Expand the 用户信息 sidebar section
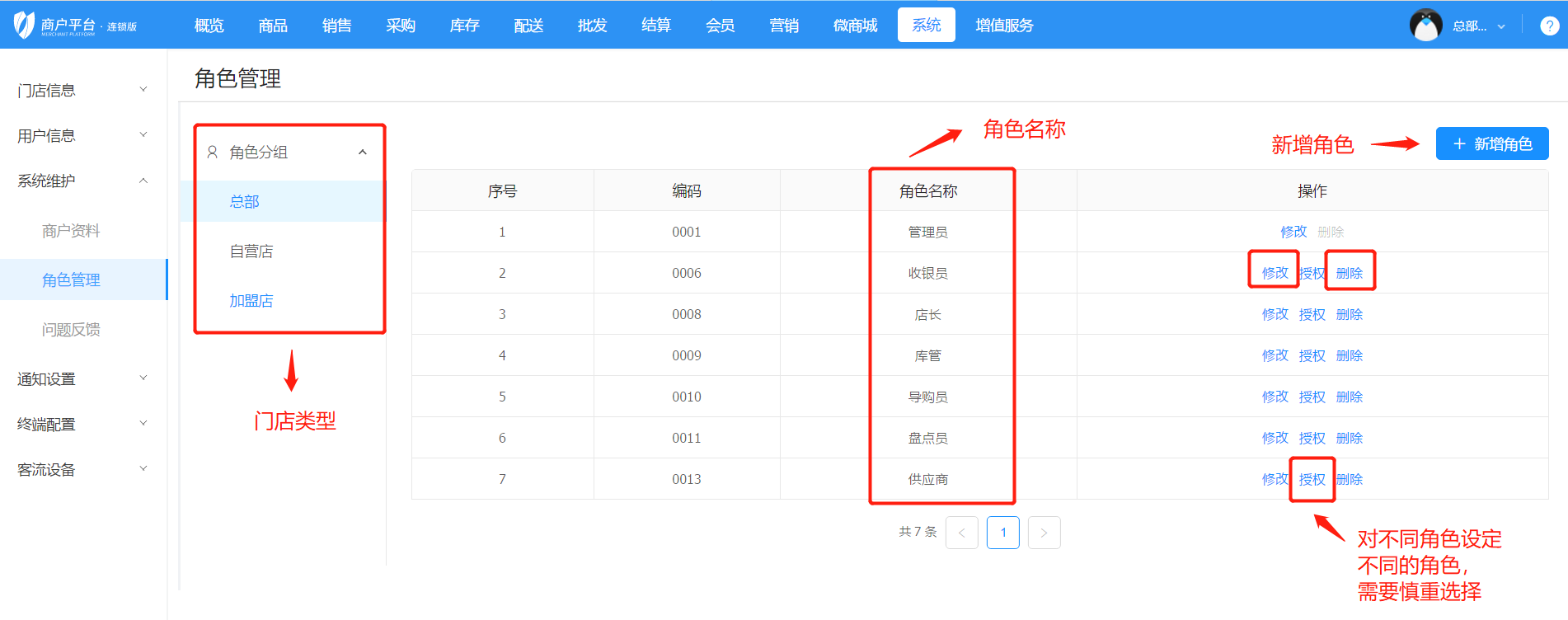 [x=82, y=135]
